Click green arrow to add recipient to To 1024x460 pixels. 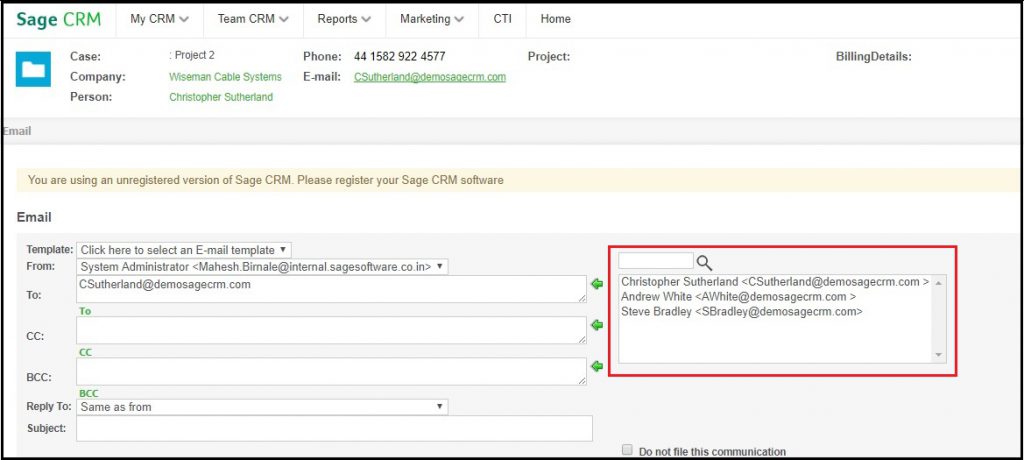[x=596, y=284]
